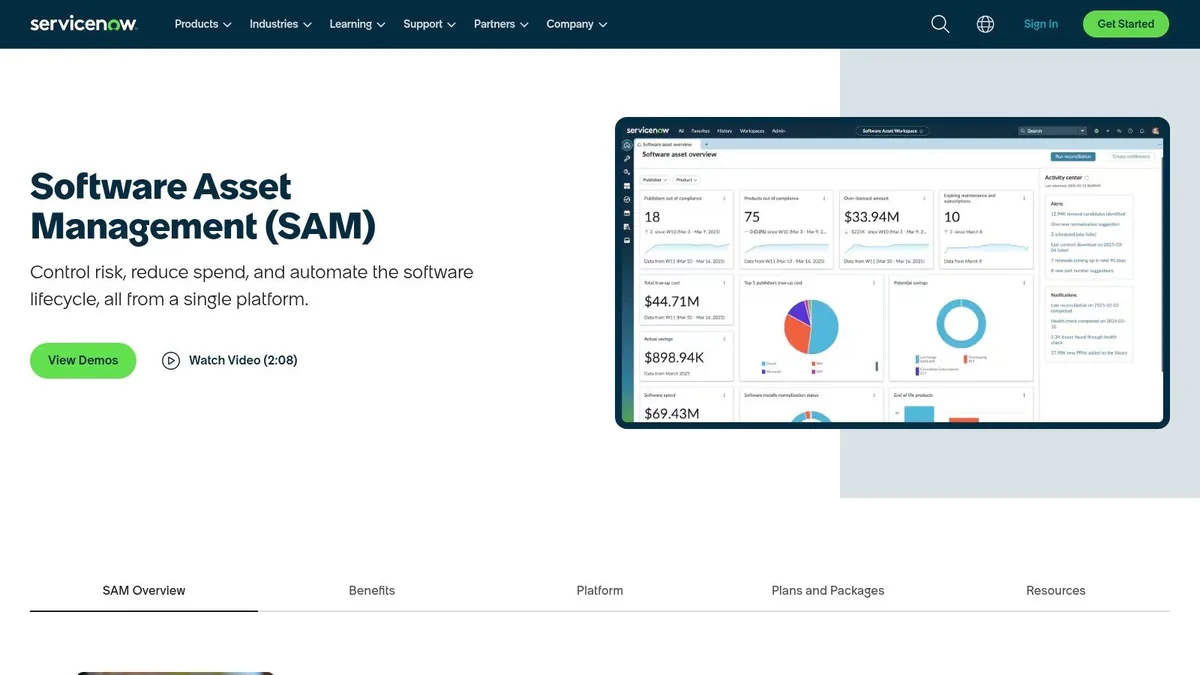
Task: Click the Sign In link
Action: pyautogui.click(x=1041, y=24)
